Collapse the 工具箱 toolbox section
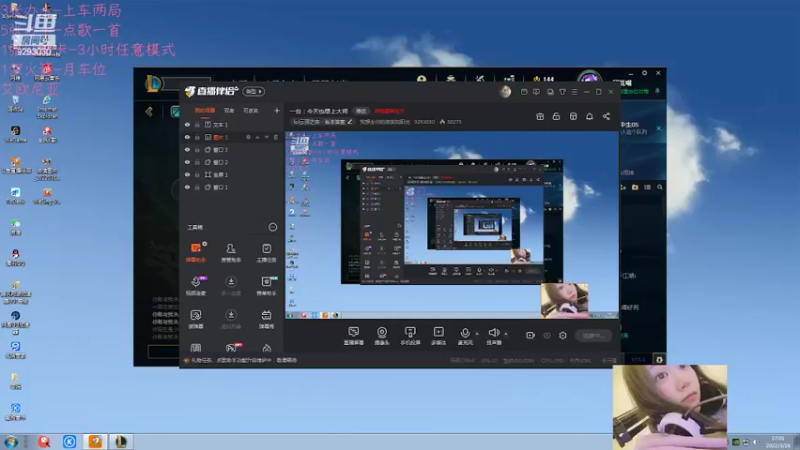This screenshot has width=800, height=450. (x=273, y=227)
